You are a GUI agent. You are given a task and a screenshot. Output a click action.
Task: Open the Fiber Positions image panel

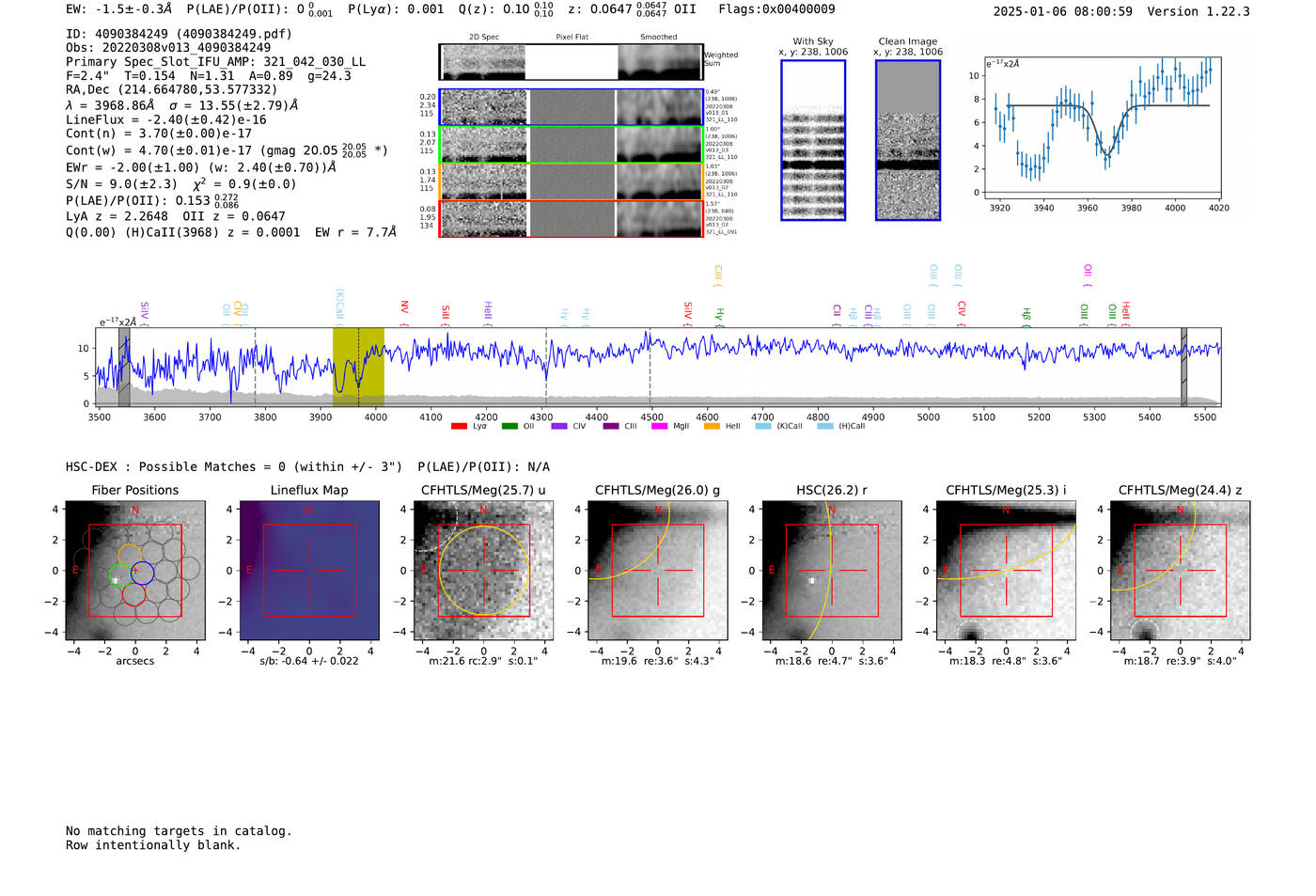pyautogui.click(x=135, y=571)
